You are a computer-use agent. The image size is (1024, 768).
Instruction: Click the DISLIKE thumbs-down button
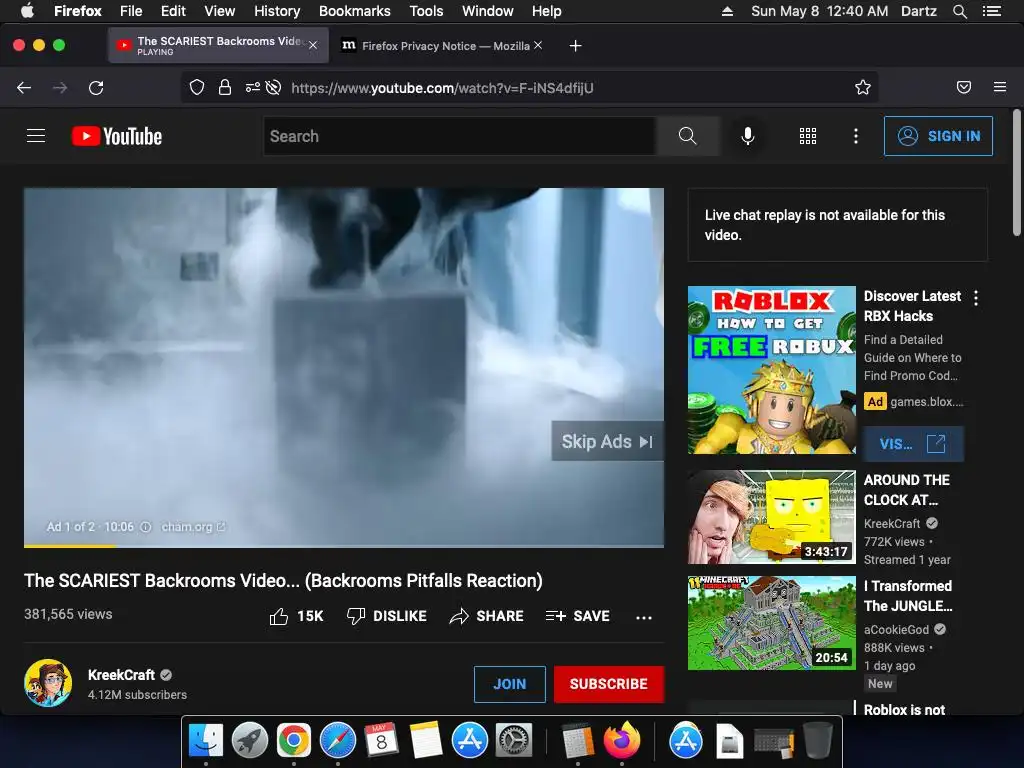click(x=387, y=616)
